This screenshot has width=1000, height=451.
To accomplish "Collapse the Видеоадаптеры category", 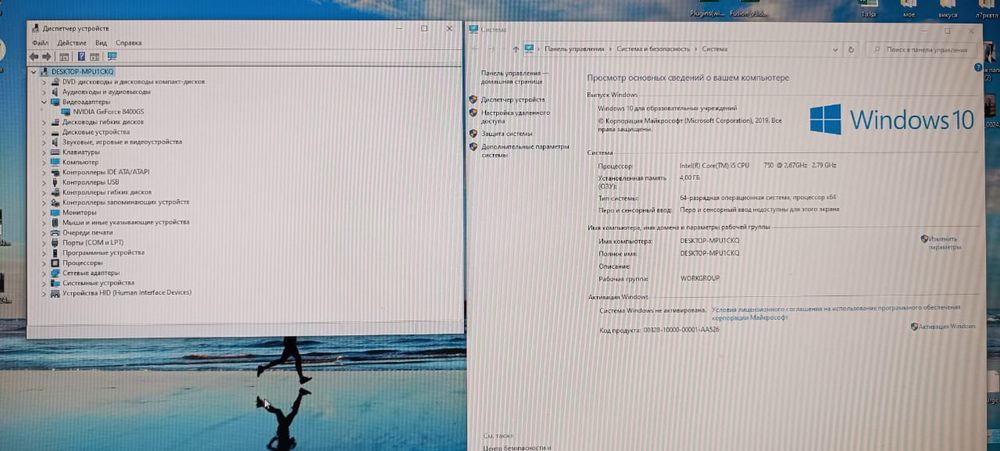I will (44, 101).
